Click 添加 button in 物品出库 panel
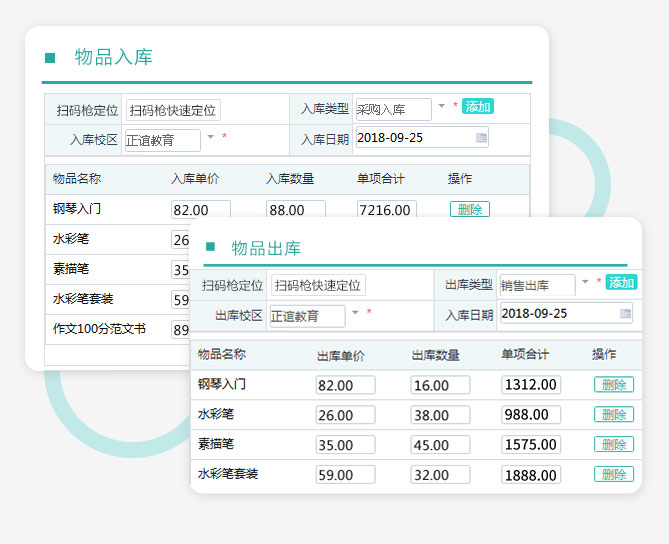 click(621, 282)
